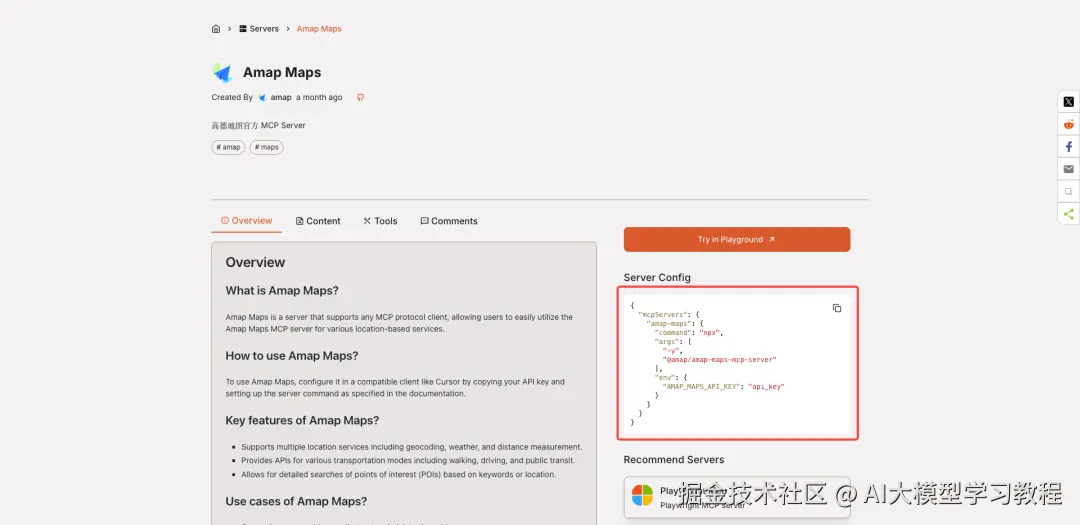Click Try in Playground button
The image size is (1080, 525).
point(737,240)
